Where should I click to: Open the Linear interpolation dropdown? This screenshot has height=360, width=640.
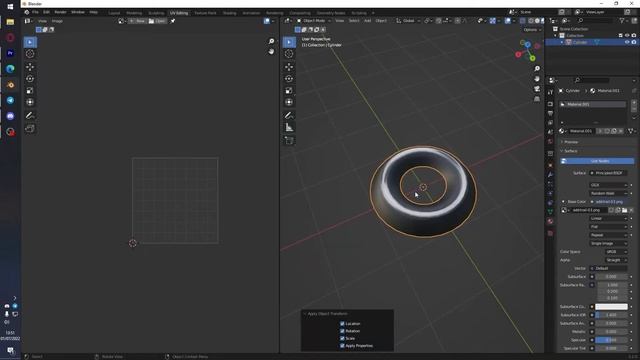click(608, 218)
